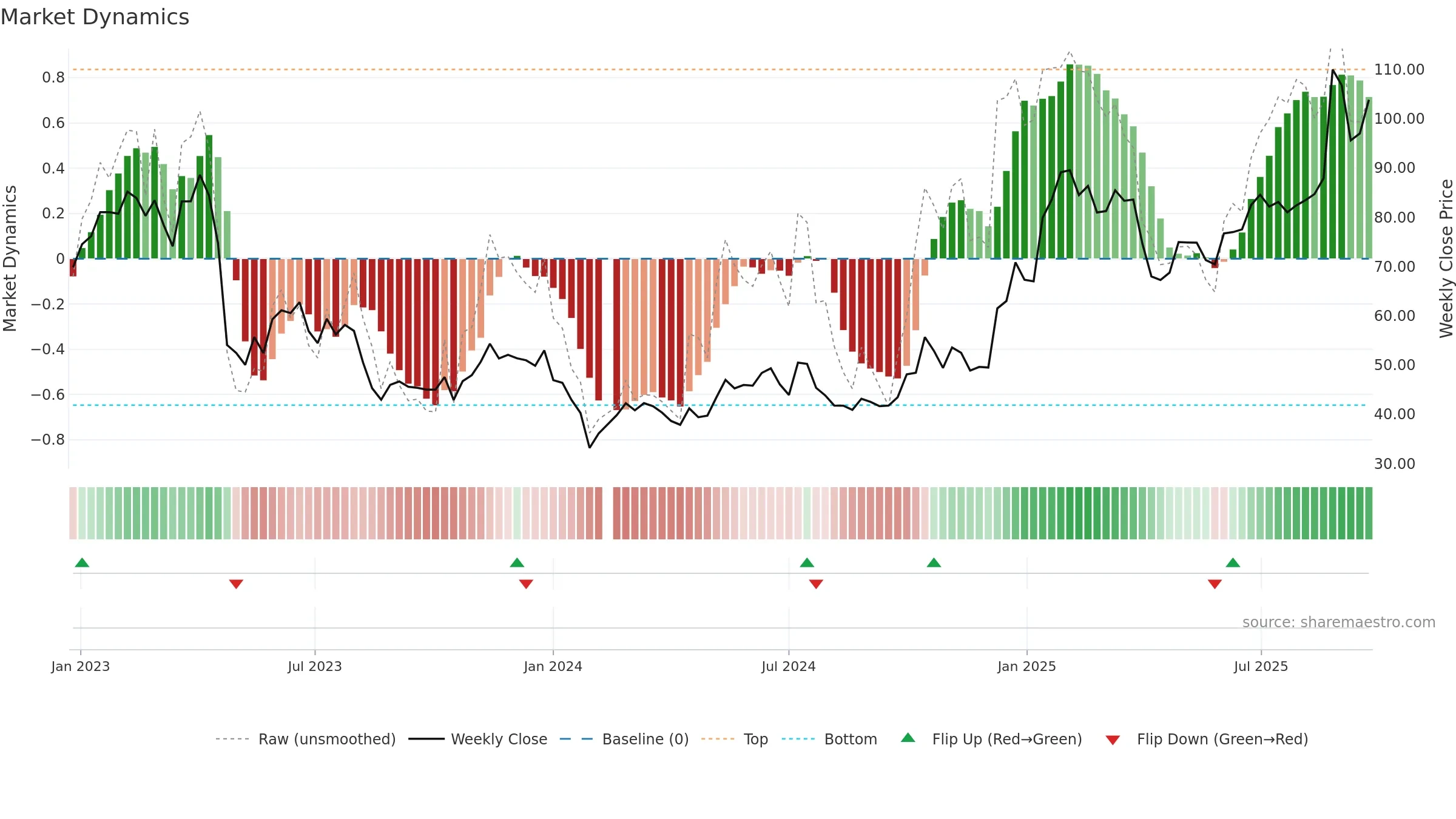Screen dimensions: 1456x819
Task: Click the Jul 2025 axis label
Action: click(x=1261, y=666)
